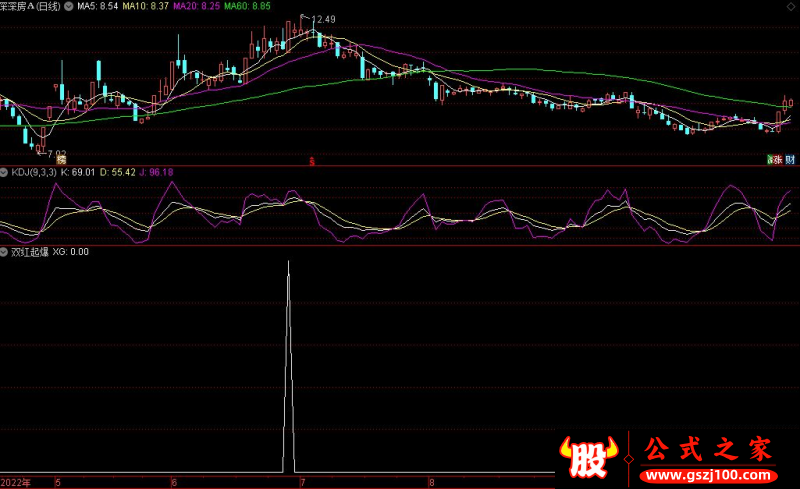Image resolution: width=800 pixels, height=489 pixels.
Task: Open the KDJ(9,3,3) indicator dropdown
Action: [x=6, y=172]
